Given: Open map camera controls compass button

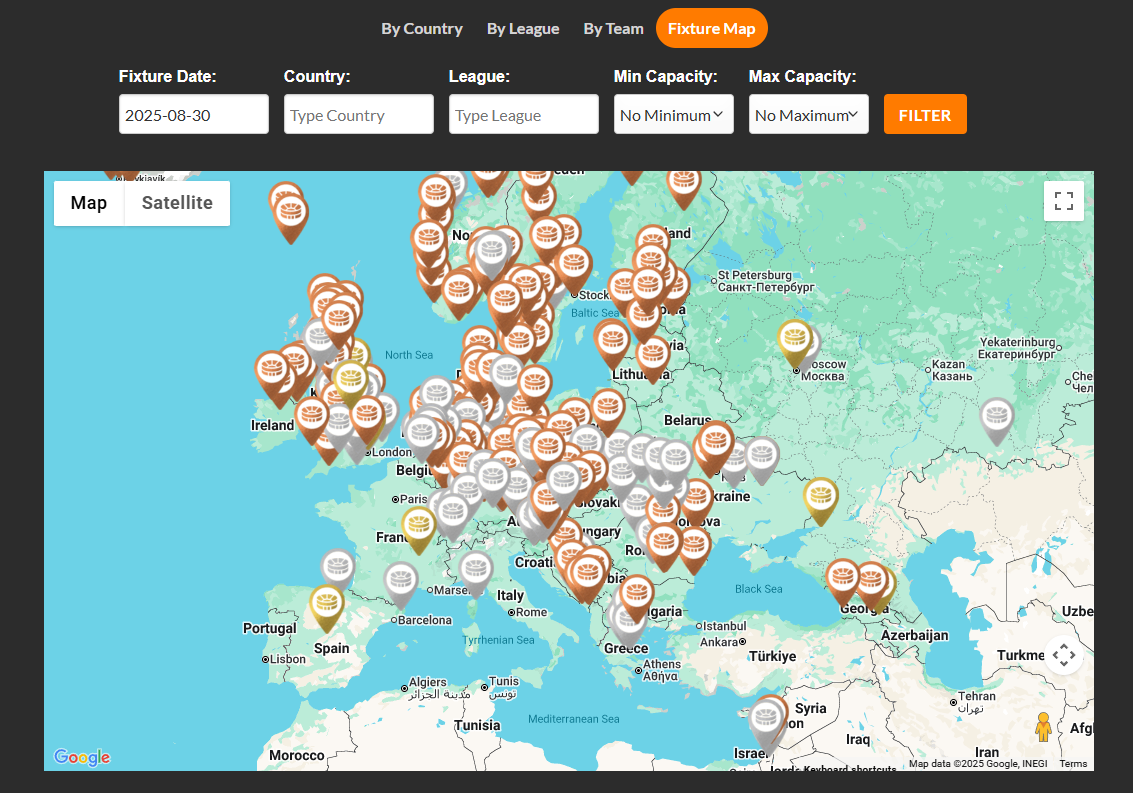Looking at the screenshot, I should click(1063, 656).
